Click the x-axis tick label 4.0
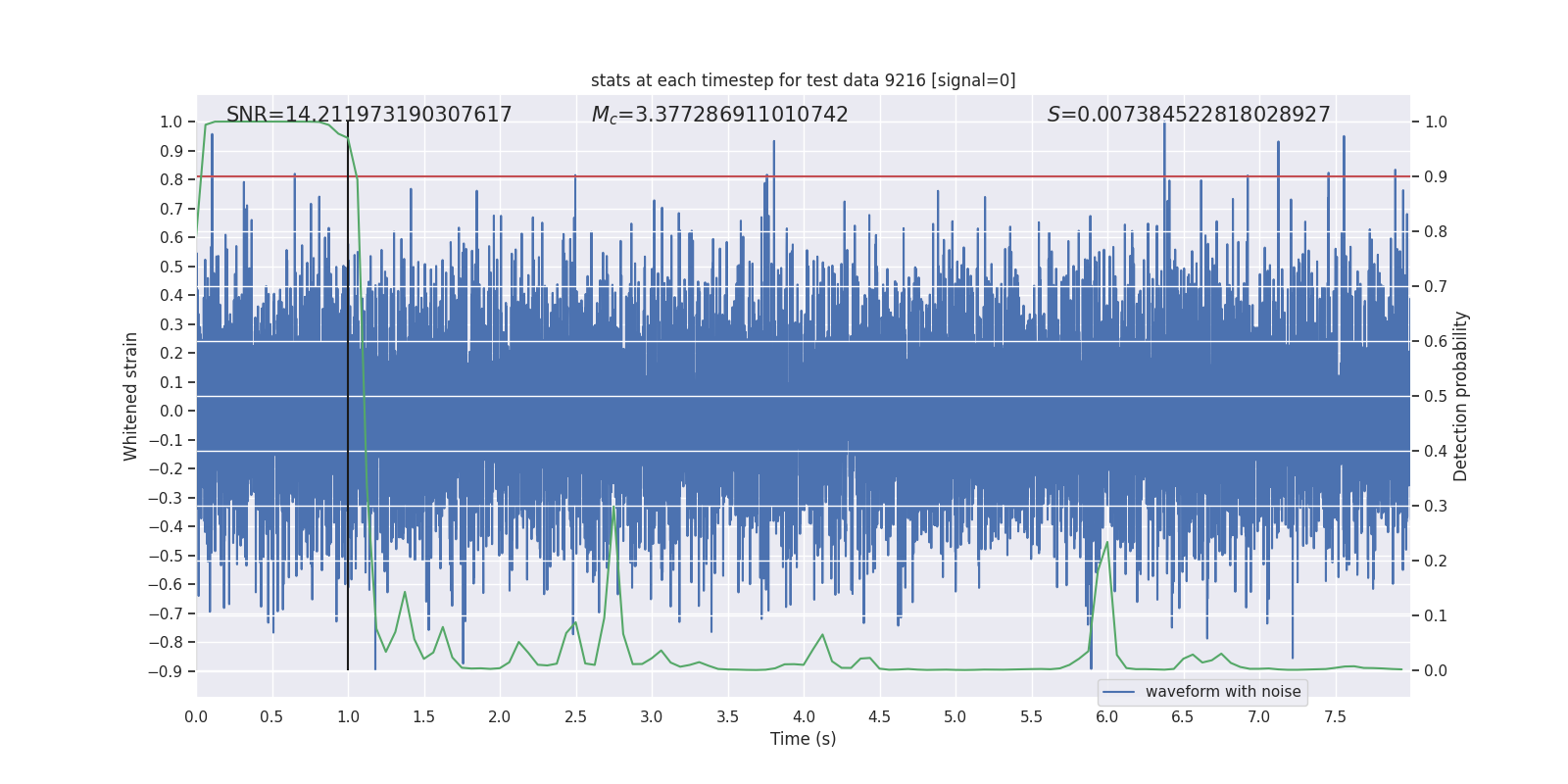The width and height of the screenshot is (1568, 784). pos(803,717)
